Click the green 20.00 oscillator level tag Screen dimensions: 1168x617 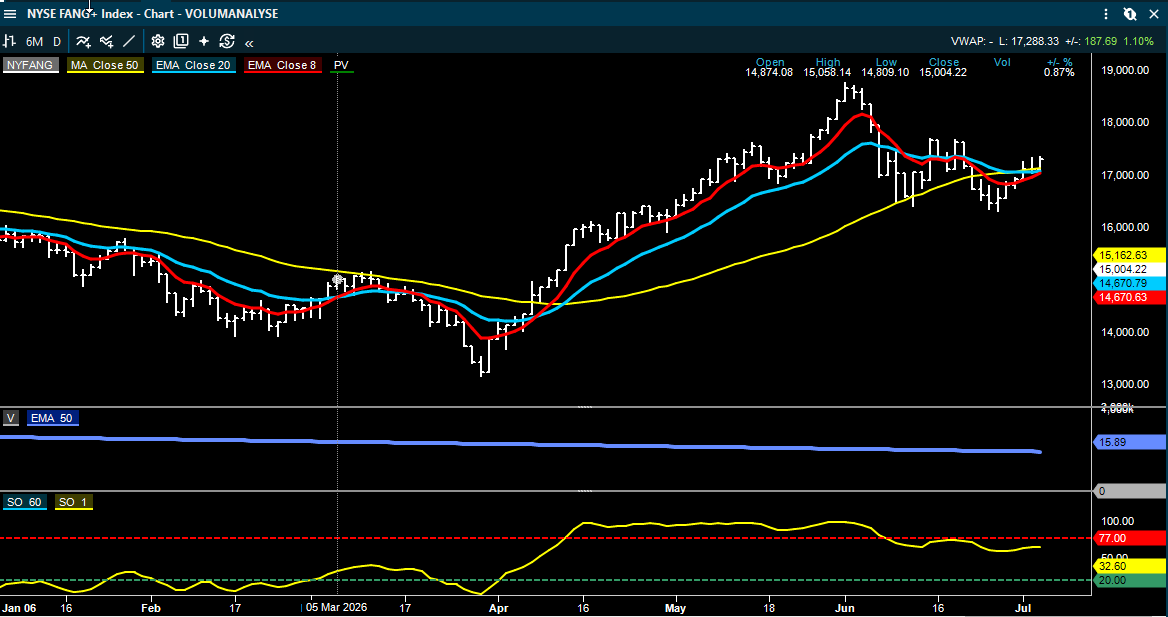[1129, 580]
